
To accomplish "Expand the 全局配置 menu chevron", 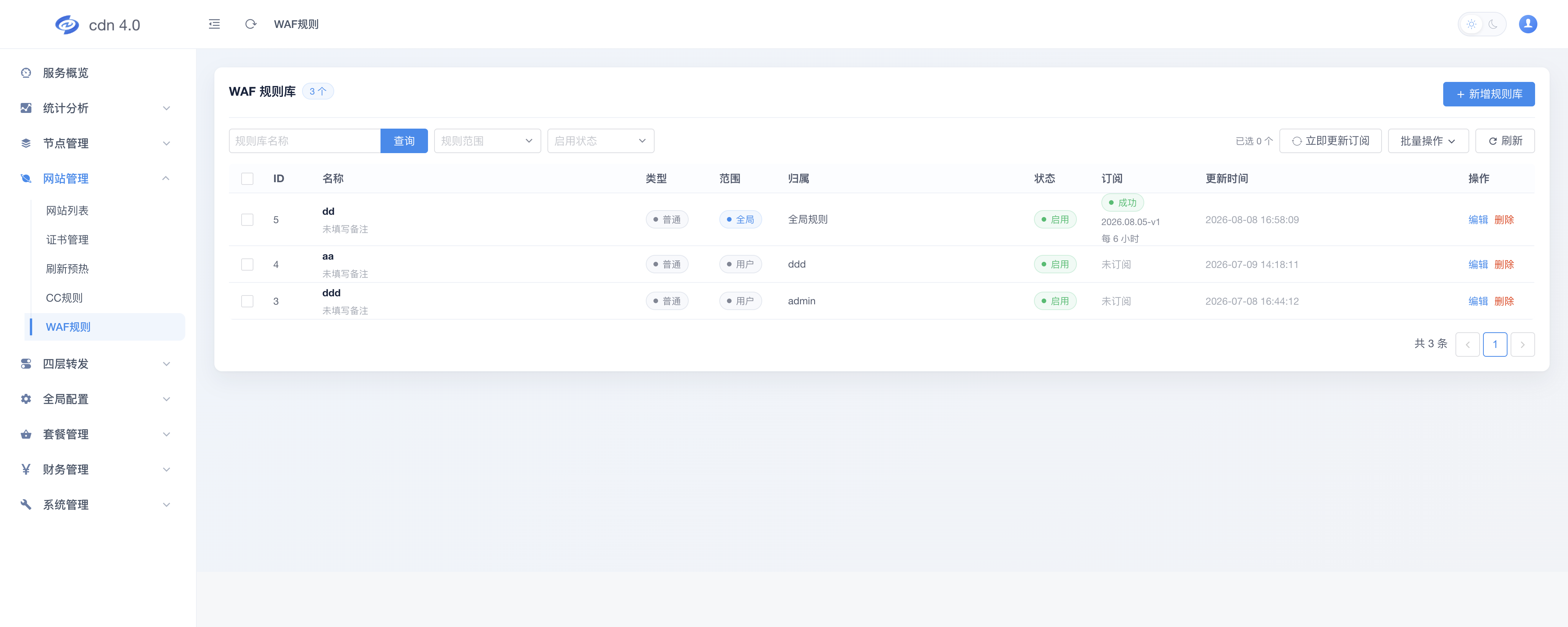I will click(166, 399).
